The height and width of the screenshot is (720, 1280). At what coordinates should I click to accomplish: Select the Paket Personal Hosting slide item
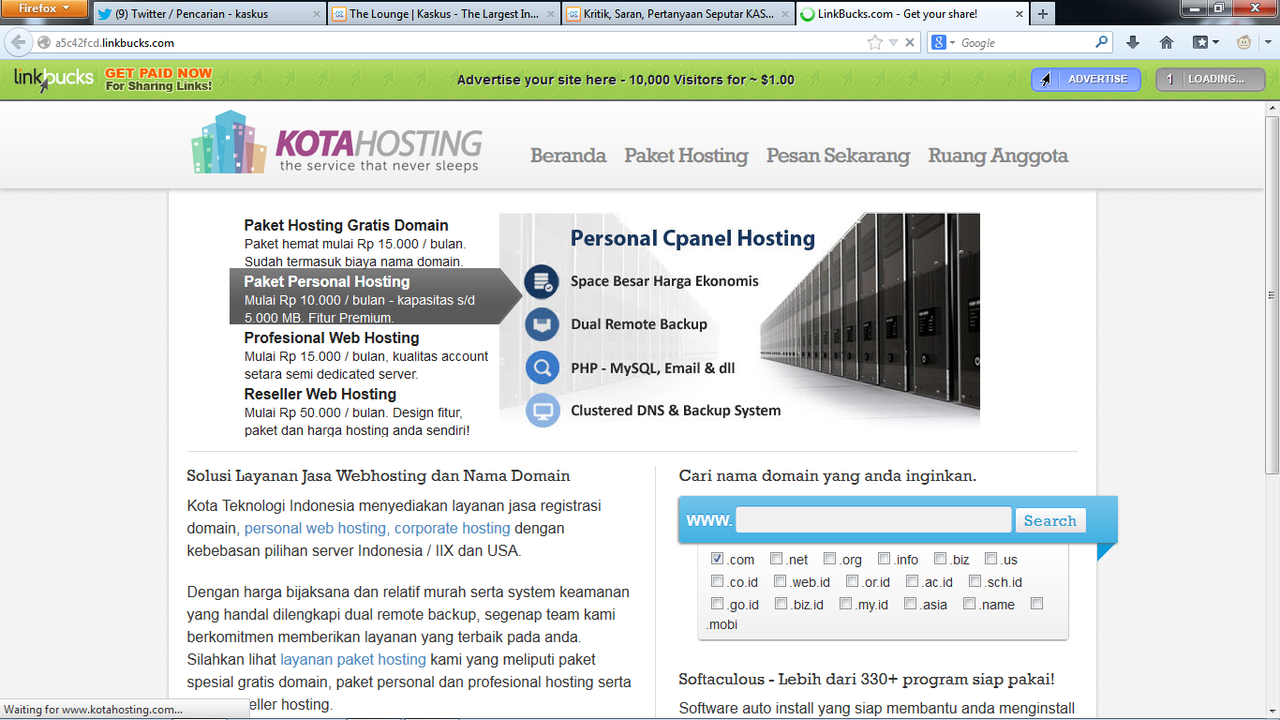pos(375,297)
